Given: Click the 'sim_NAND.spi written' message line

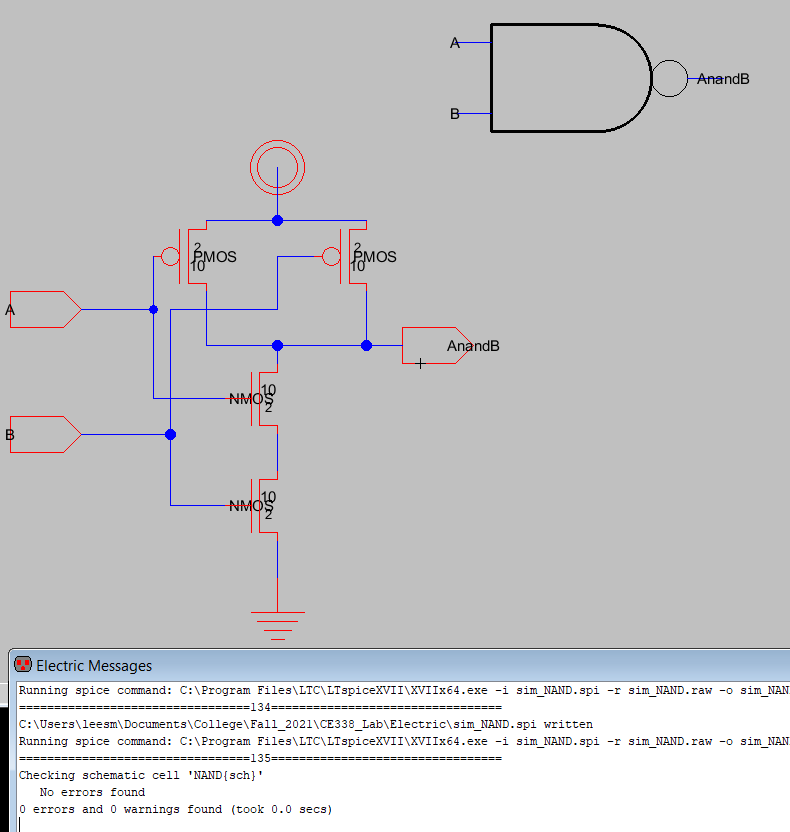Looking at the screenshot, I should click(306, 724).
